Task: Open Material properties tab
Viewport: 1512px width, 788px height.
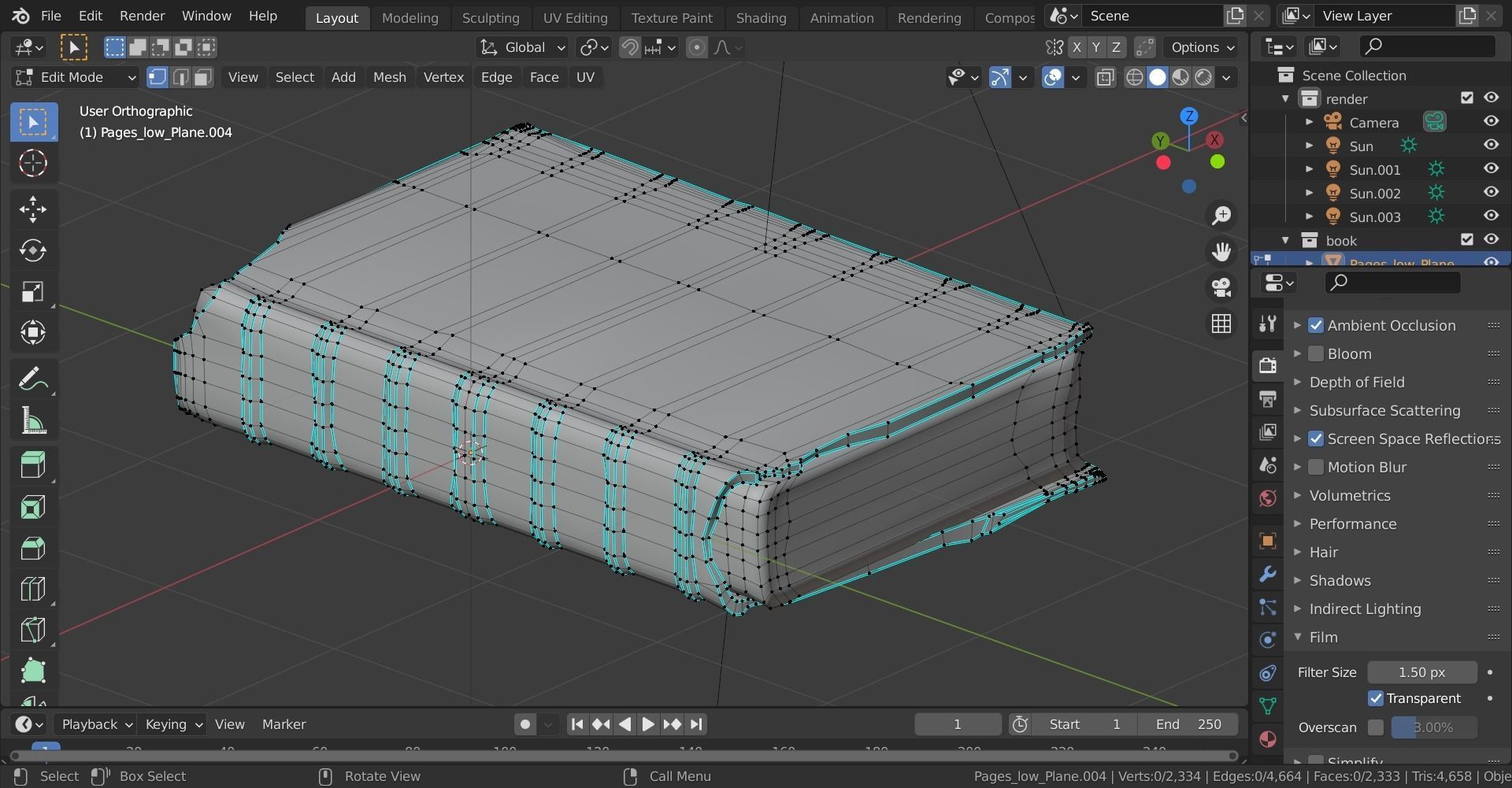Action: coord(1268,739)
